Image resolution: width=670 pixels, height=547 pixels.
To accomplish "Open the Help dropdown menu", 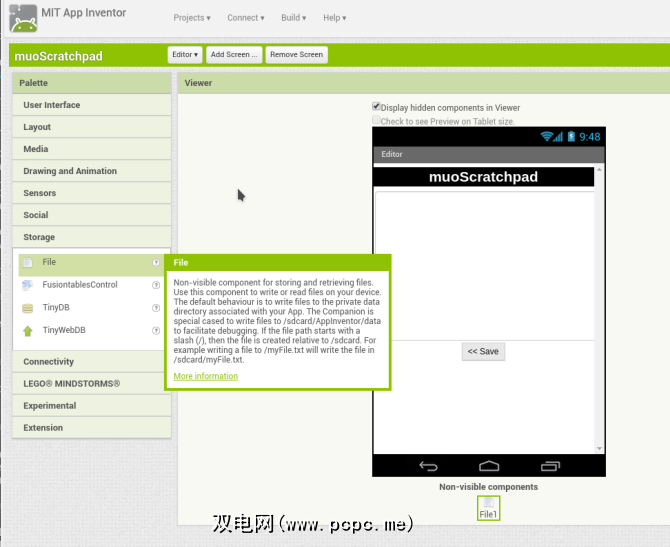I will [335, 18].
